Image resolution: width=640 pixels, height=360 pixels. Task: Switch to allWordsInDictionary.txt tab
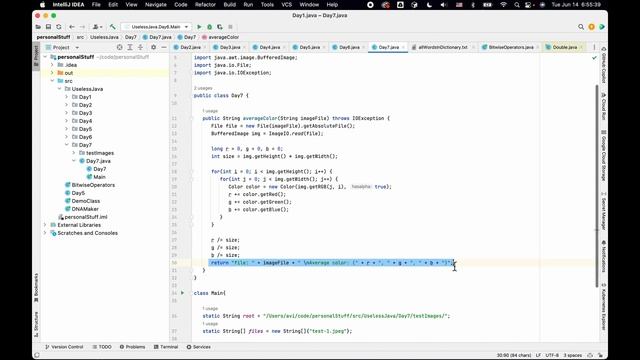coord(442,47)
